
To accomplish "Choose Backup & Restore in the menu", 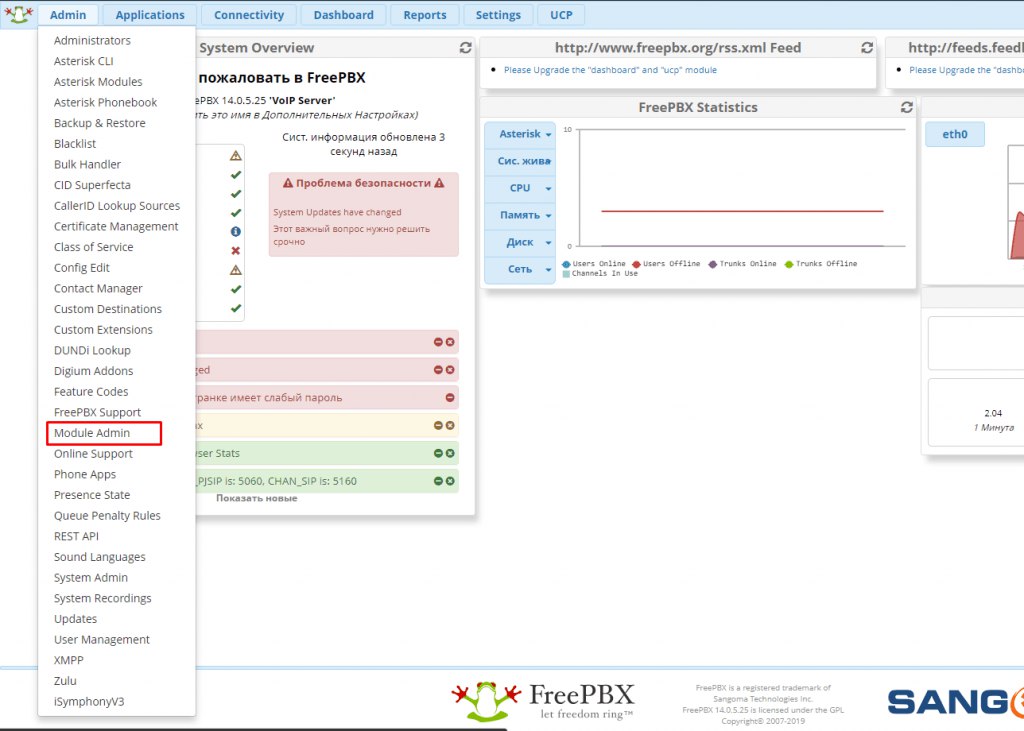I will coord(99,123).
